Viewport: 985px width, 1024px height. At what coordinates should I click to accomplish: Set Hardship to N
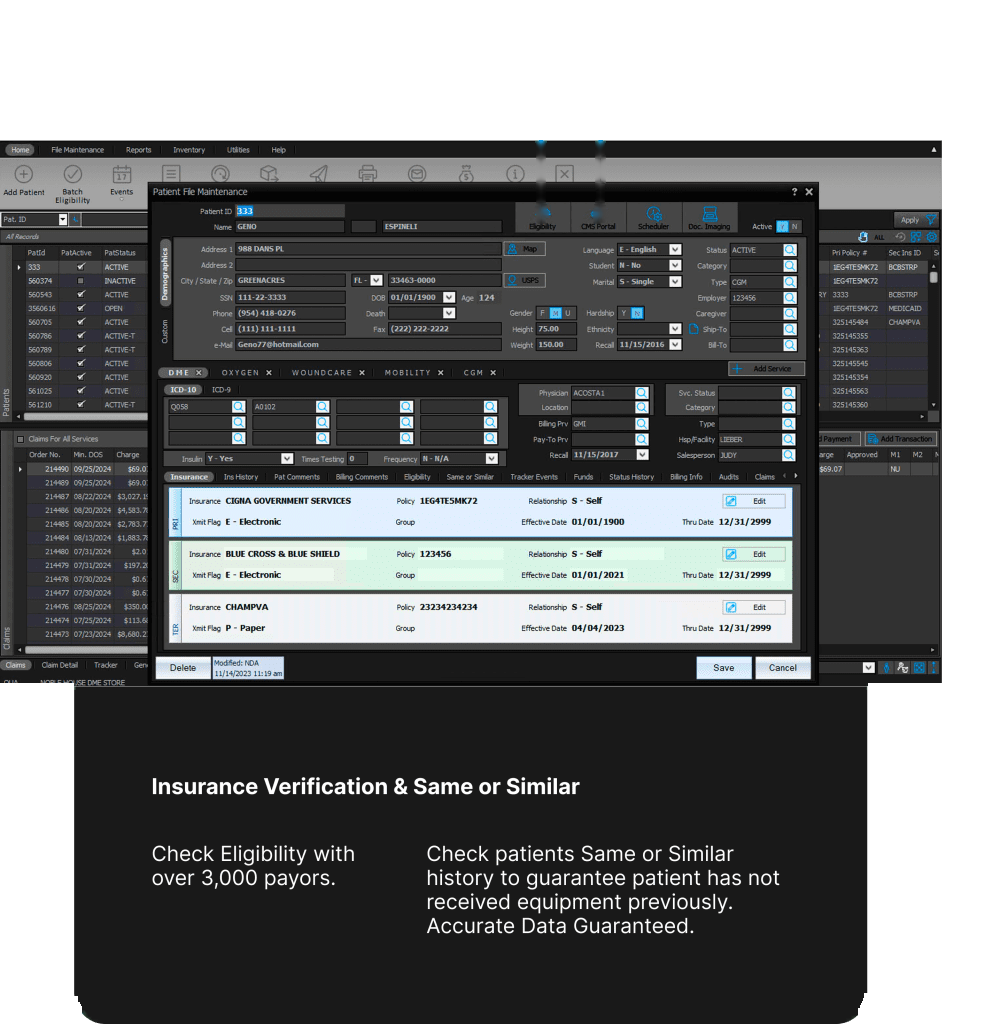[638, 313]
